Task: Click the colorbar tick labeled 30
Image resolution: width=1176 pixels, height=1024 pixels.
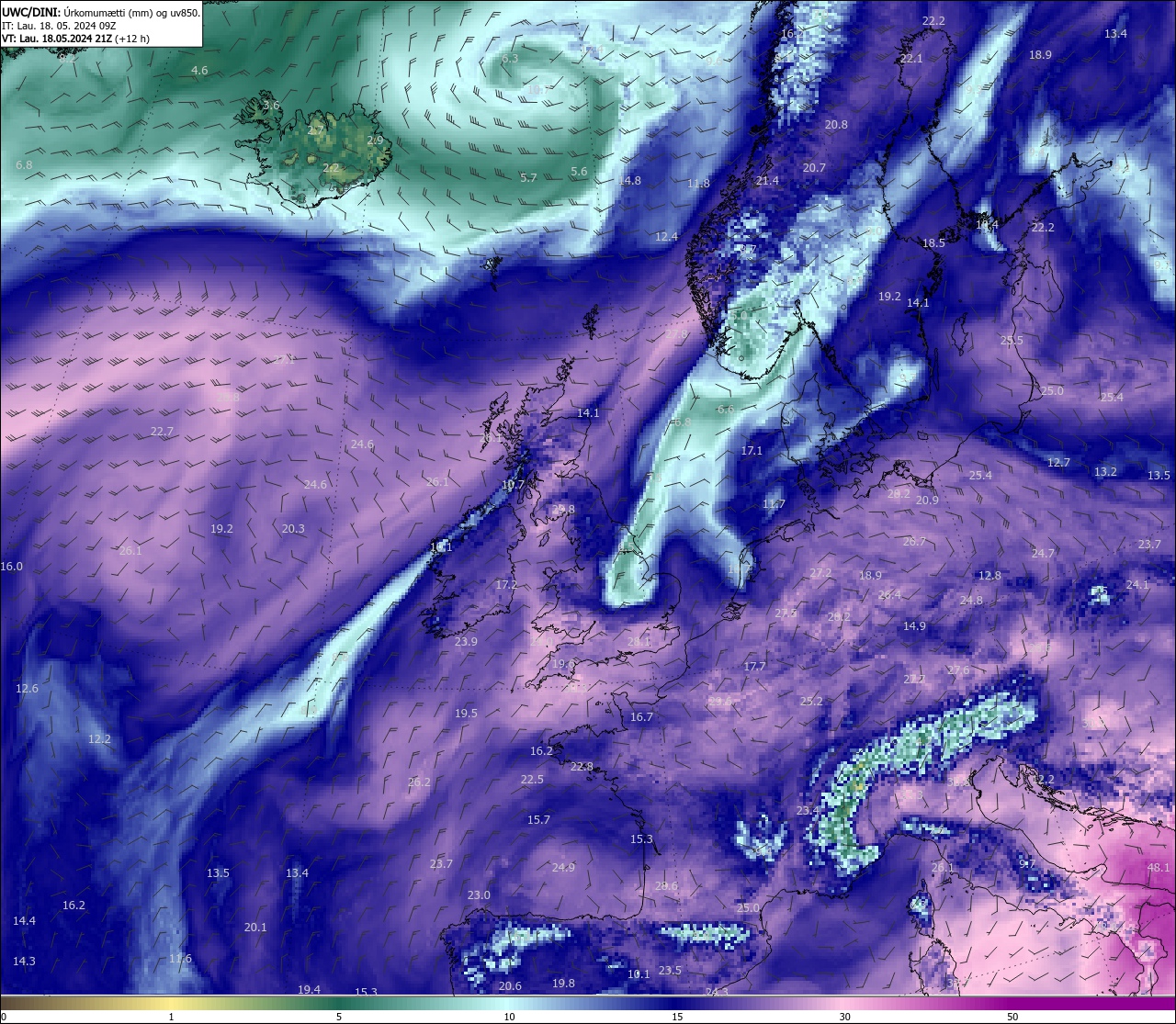Action: click(x=844, y=1017)
